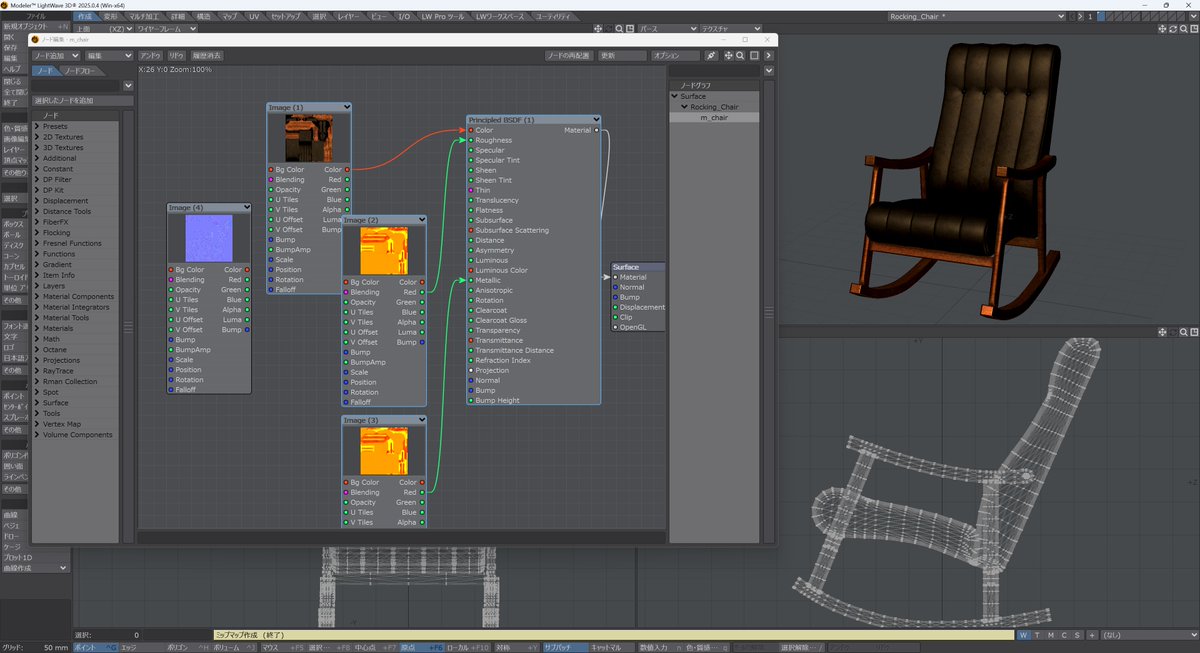The width and height of the screenshot is (1200, 653).
Task: Open the 変形 tab in main menu
Action: click(x=110, y=17)
